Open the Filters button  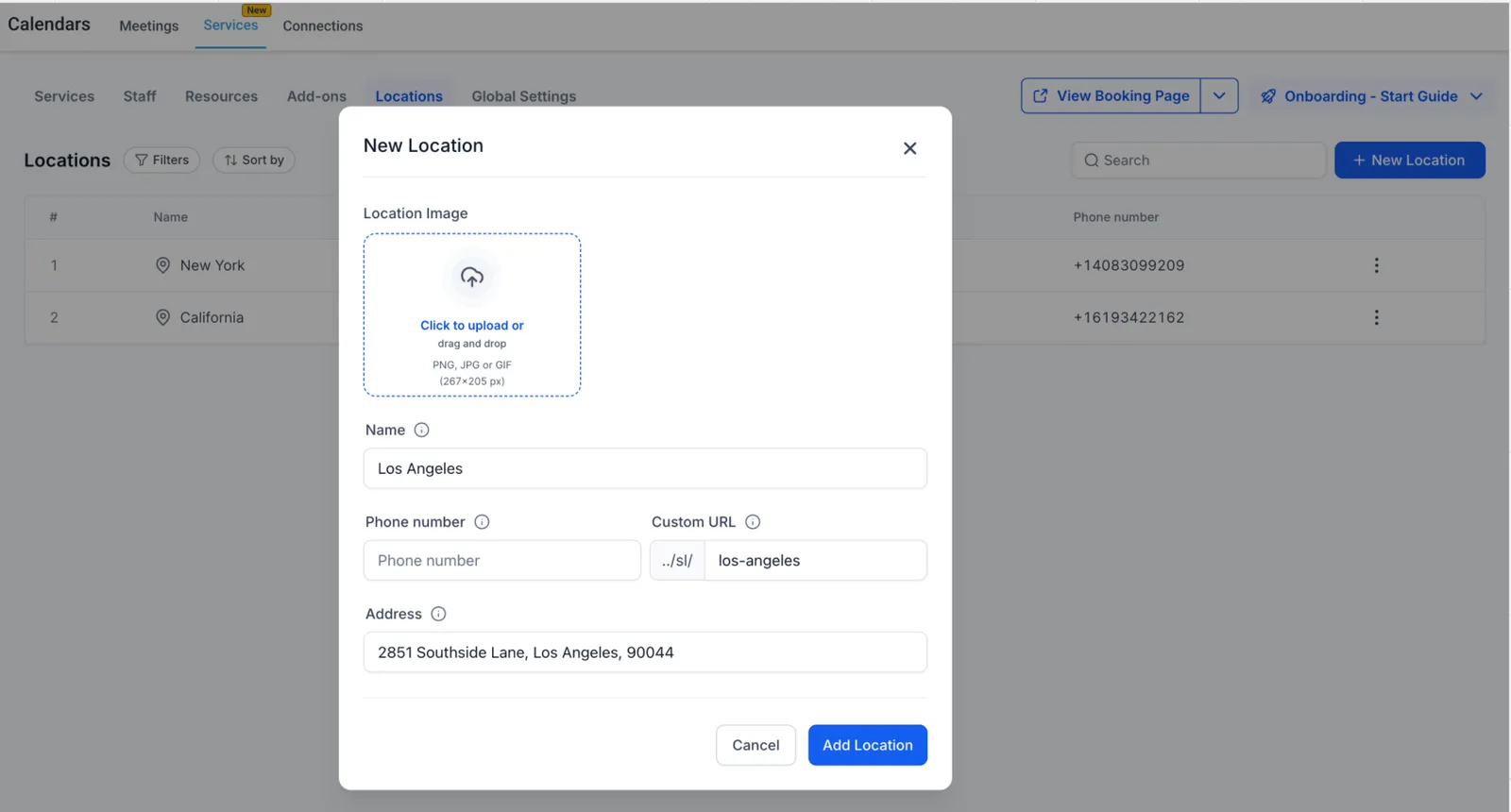[x=161, y=161]
